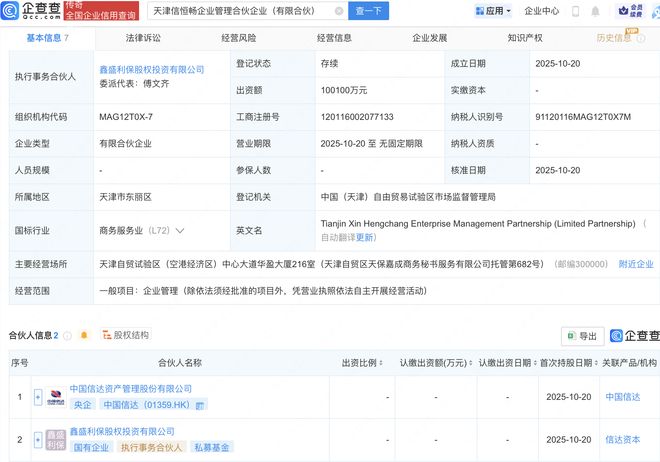Open the 应用 apps grid menu
660x462 pixels.
(x=490, y=11)
